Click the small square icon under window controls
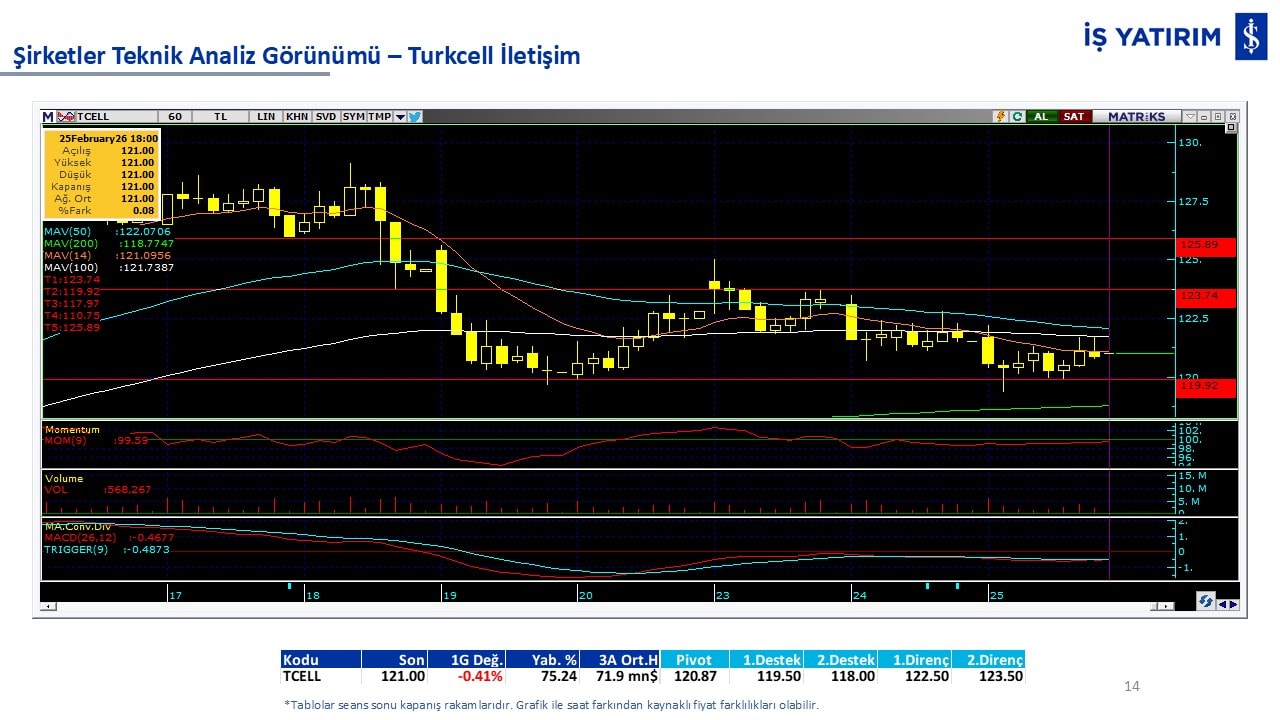 pyautogui.click(x=1230, y=128)
